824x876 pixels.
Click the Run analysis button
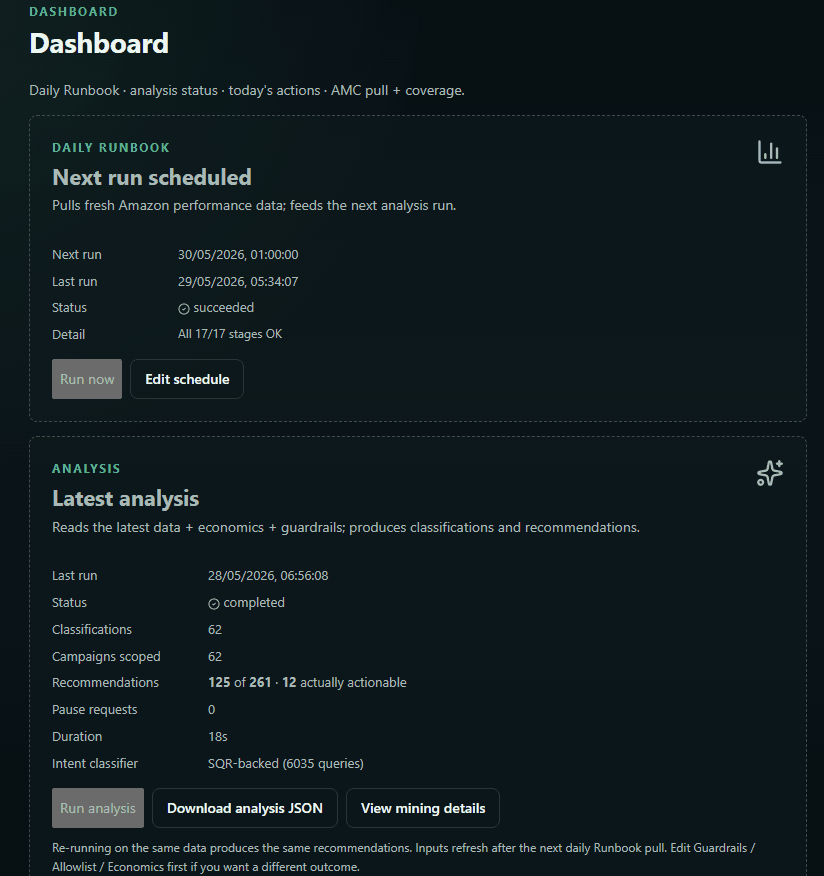pos(98,808)
